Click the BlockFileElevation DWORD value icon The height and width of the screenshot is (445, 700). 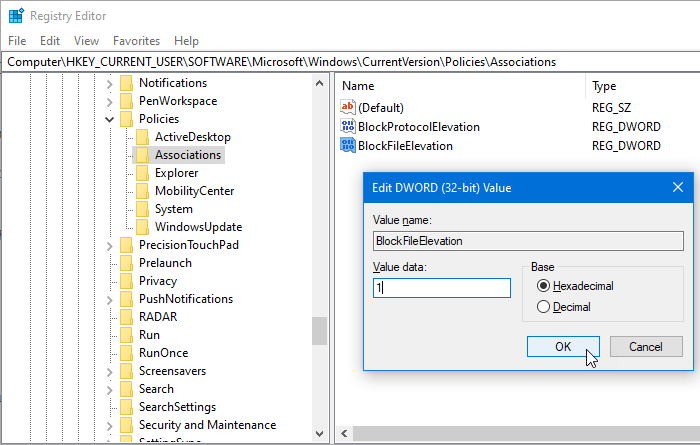[x=348, y=146]
